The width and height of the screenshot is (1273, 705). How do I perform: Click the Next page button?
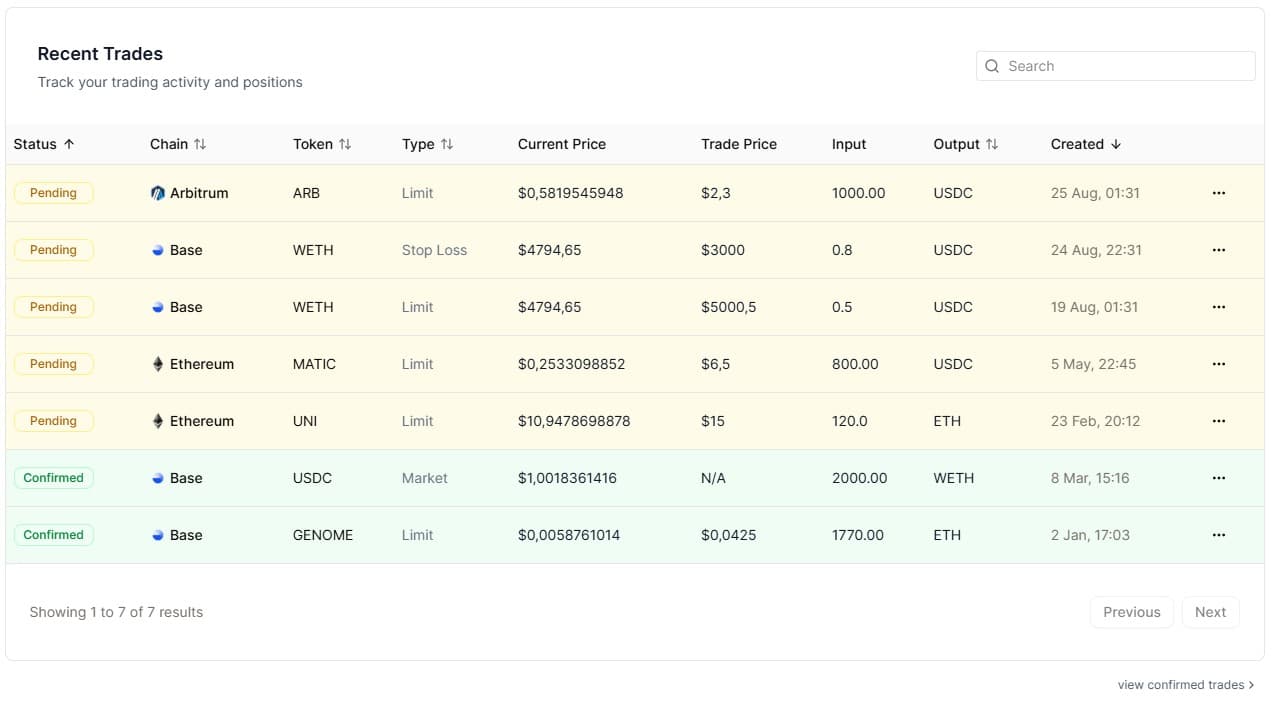click(1210, 612)
